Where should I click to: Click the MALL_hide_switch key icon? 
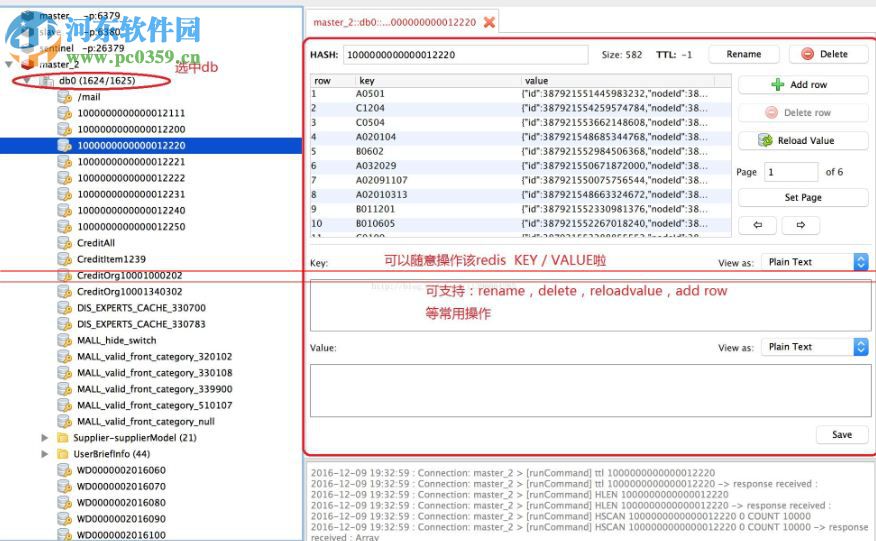[x=65, y=340]
